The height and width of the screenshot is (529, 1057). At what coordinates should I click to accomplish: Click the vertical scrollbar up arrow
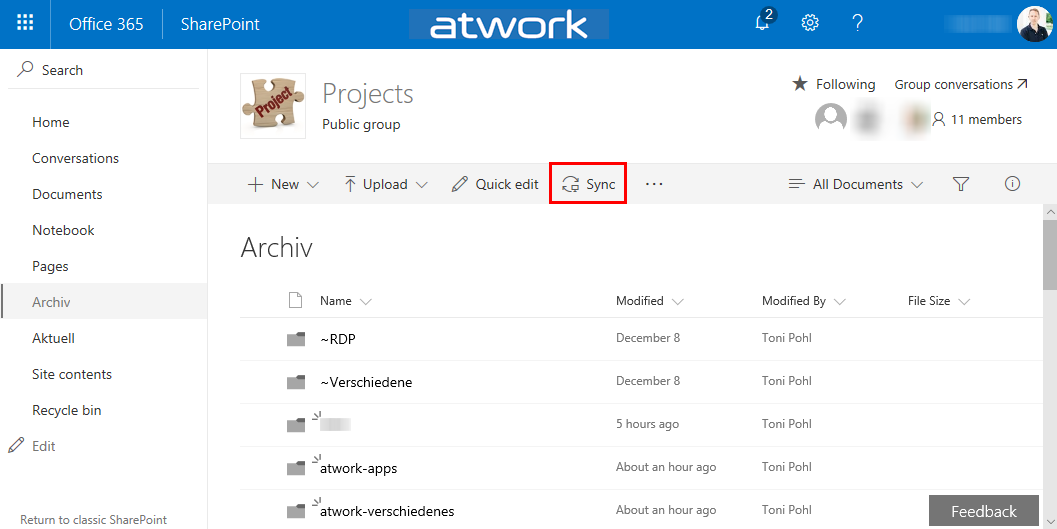click(x=1050, y=212)
